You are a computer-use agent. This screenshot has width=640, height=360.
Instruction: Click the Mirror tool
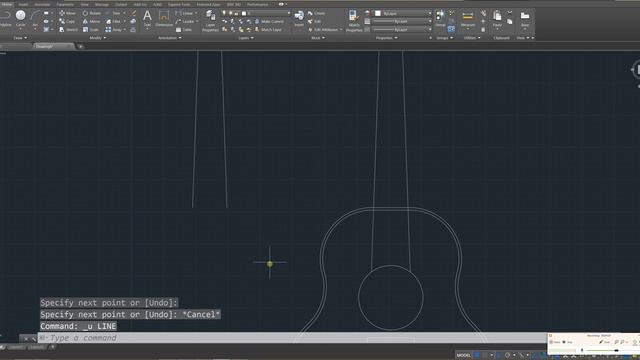(x=92, y=21)
